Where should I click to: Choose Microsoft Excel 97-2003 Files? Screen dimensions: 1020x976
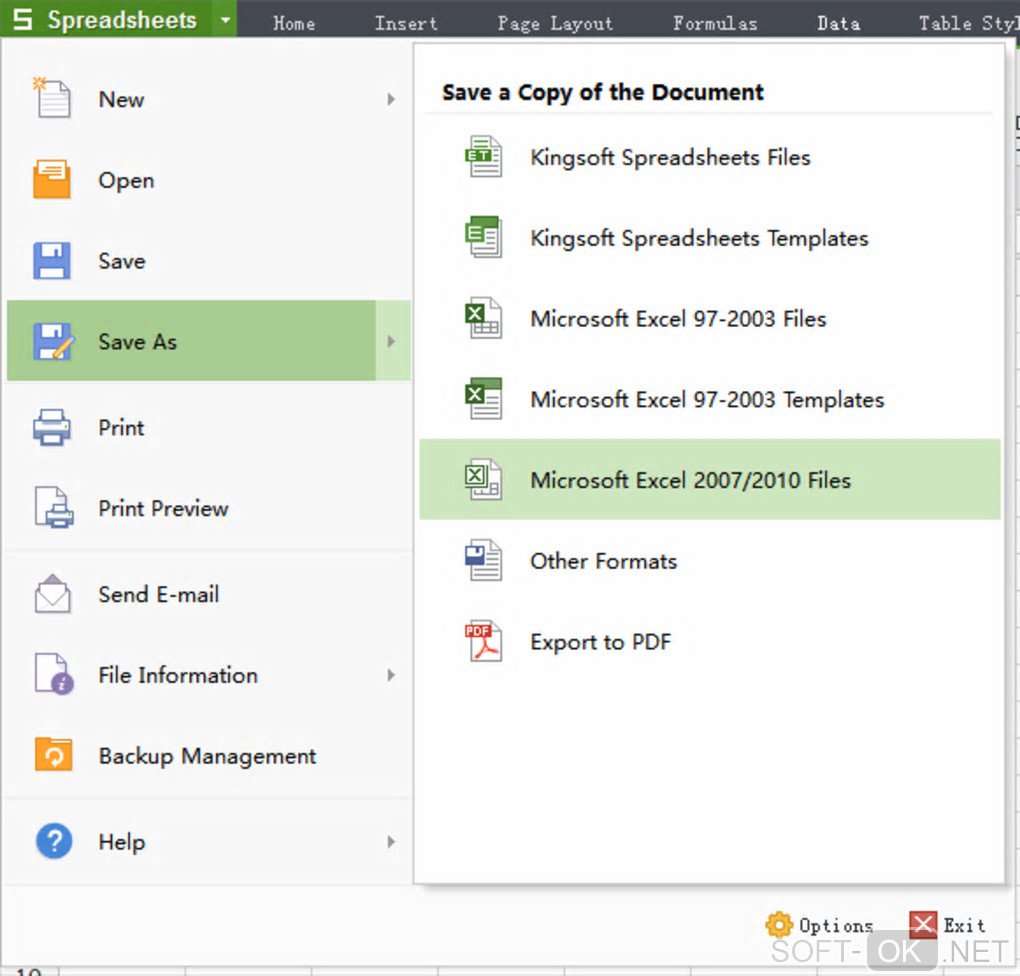(678, 319)
